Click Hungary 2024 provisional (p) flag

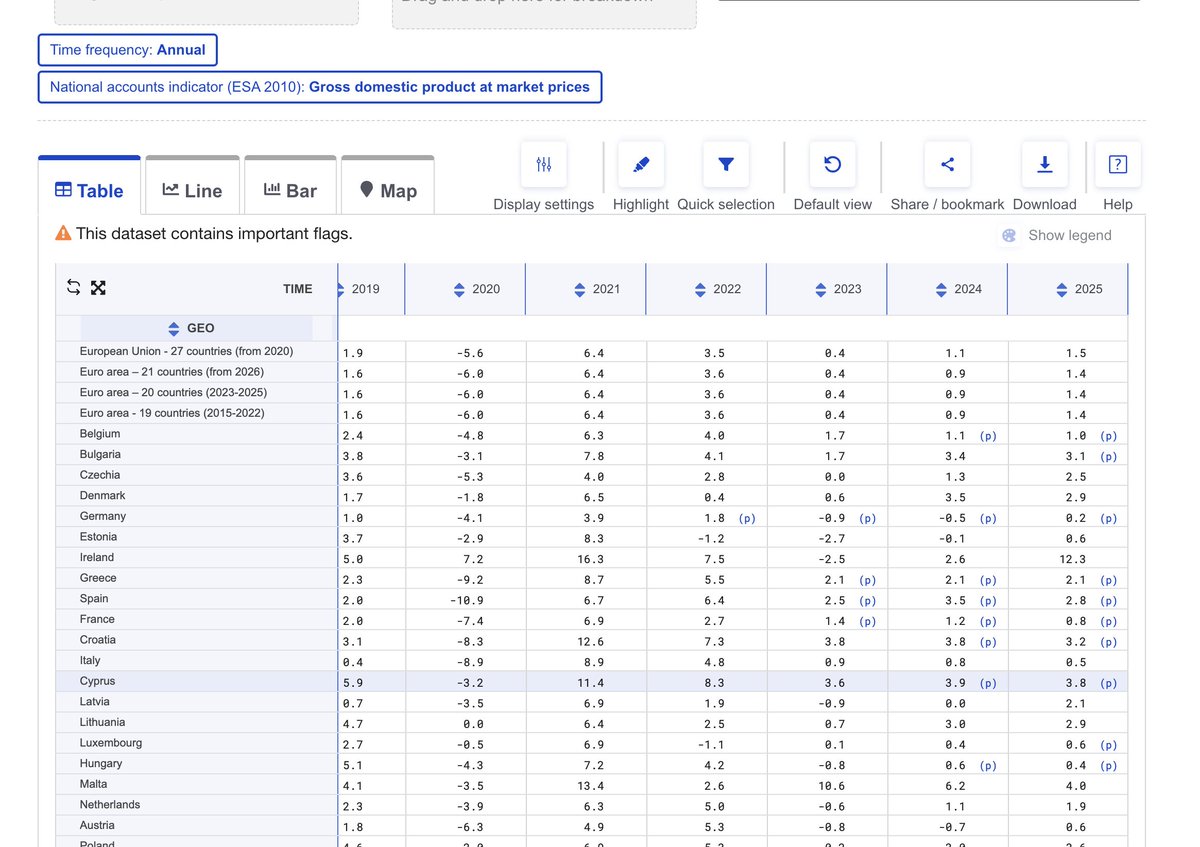[988, 766]
